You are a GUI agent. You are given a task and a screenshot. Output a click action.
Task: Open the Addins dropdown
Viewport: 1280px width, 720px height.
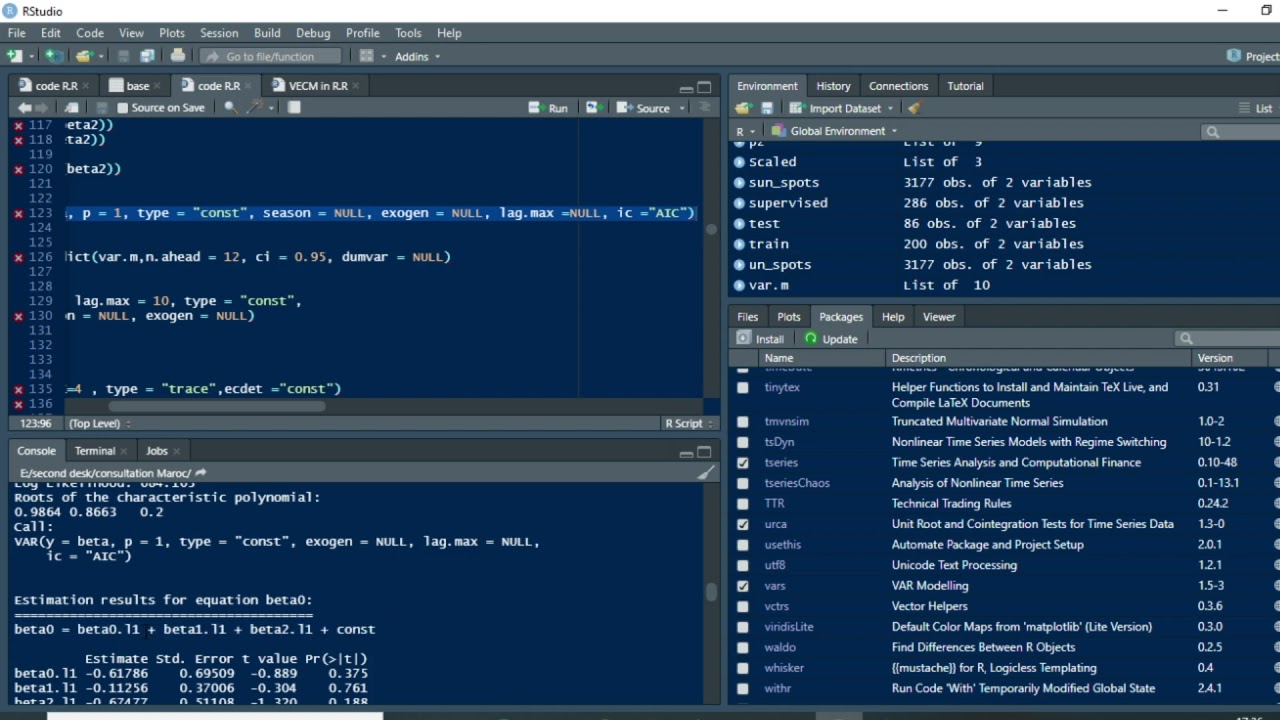417,56
